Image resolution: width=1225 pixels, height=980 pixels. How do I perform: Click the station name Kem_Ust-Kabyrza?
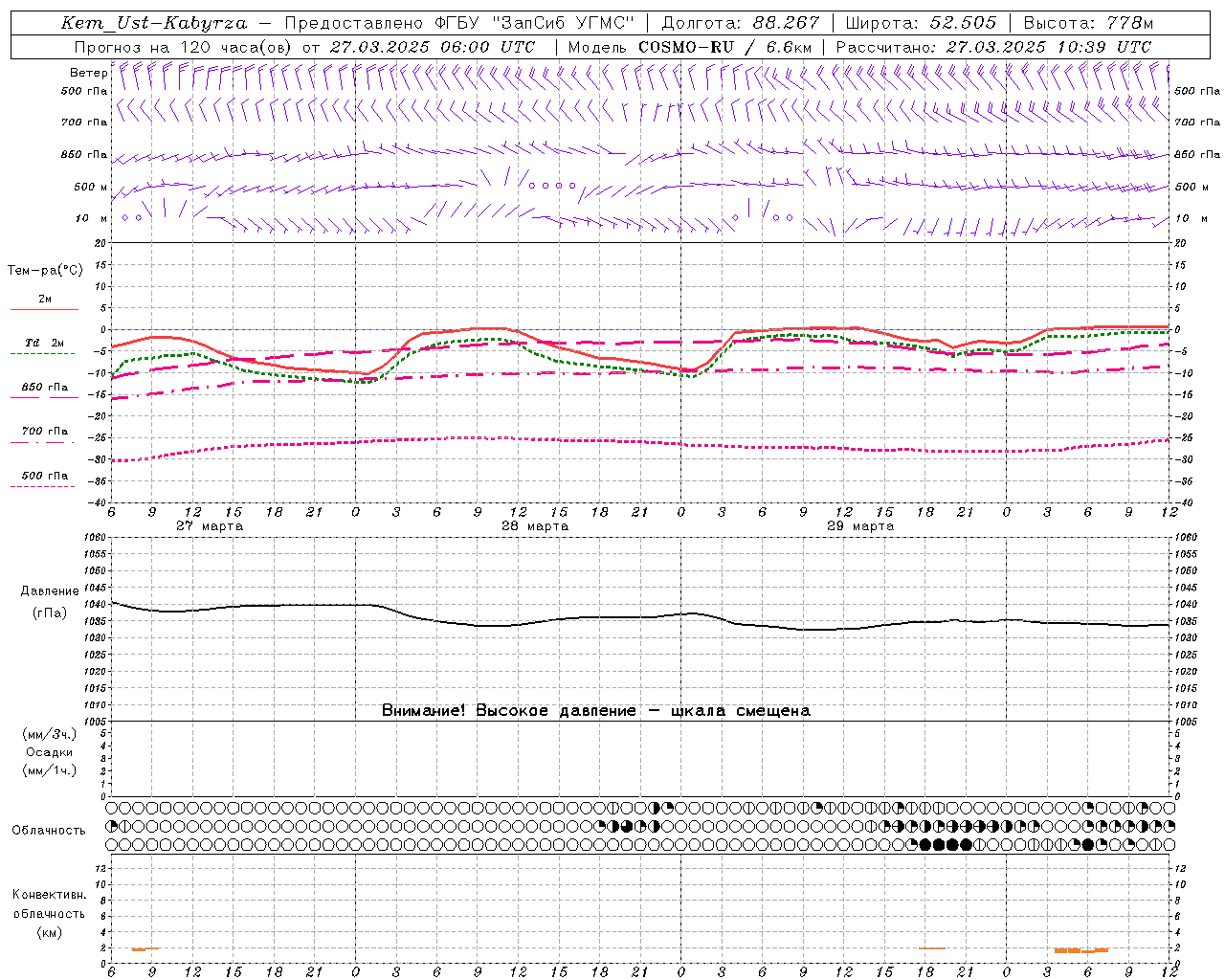pos(153,23)
